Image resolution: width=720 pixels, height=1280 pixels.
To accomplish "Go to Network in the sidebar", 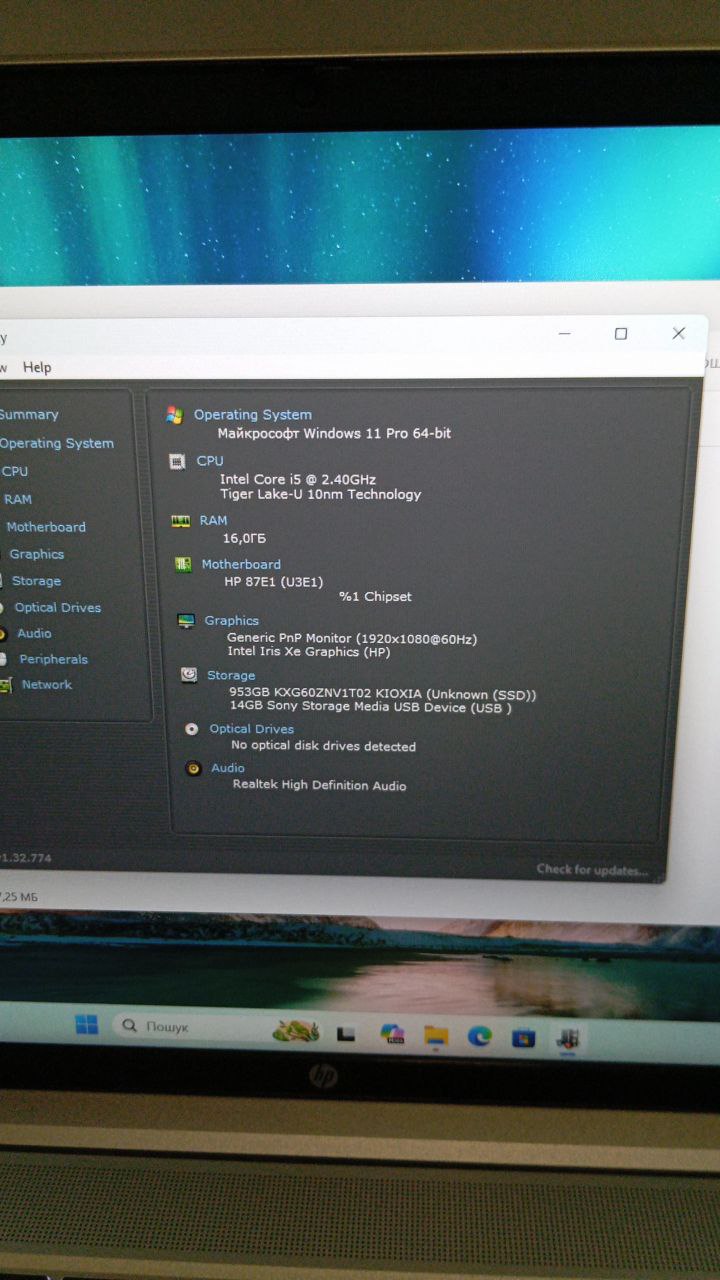I will (x=47, y=685).
